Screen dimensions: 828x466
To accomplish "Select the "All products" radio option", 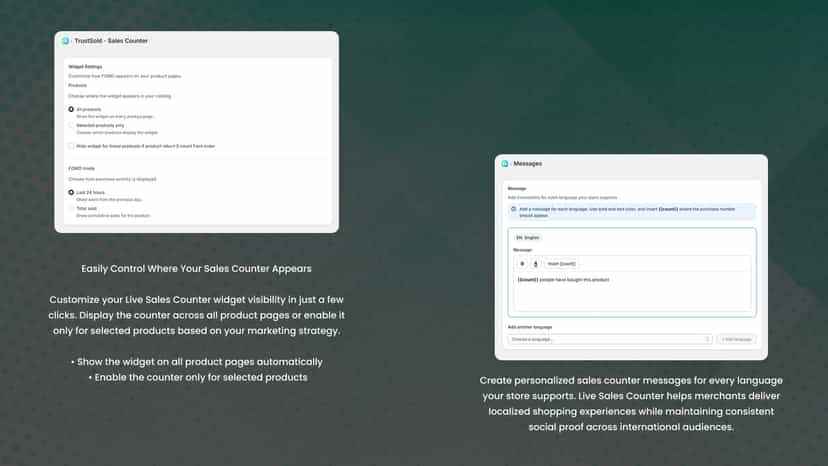I will tap(71, 109).
